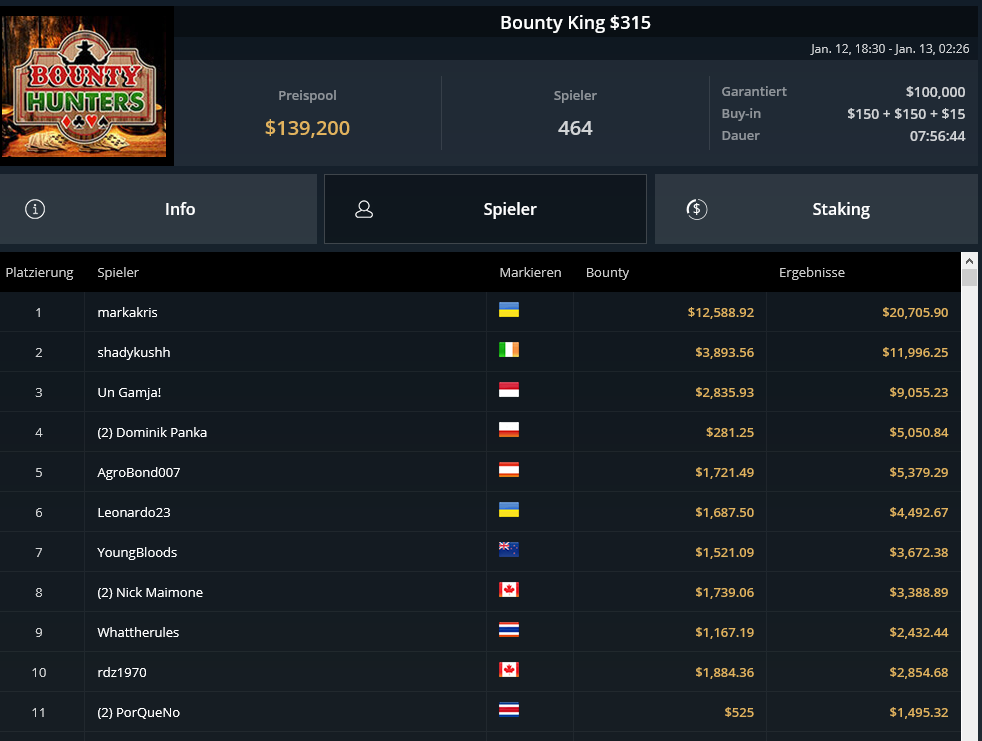Click the result value $1,495.32
This screenshot has height=741, width=982.
[x=919, y=712]
